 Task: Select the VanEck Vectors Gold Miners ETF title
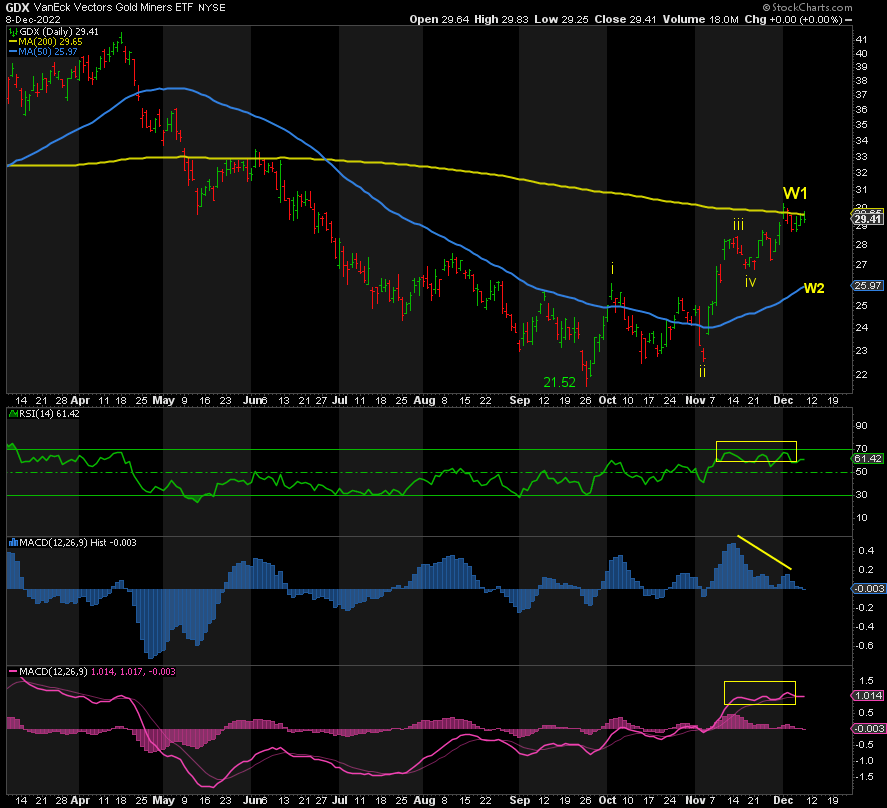pos(113,7)
